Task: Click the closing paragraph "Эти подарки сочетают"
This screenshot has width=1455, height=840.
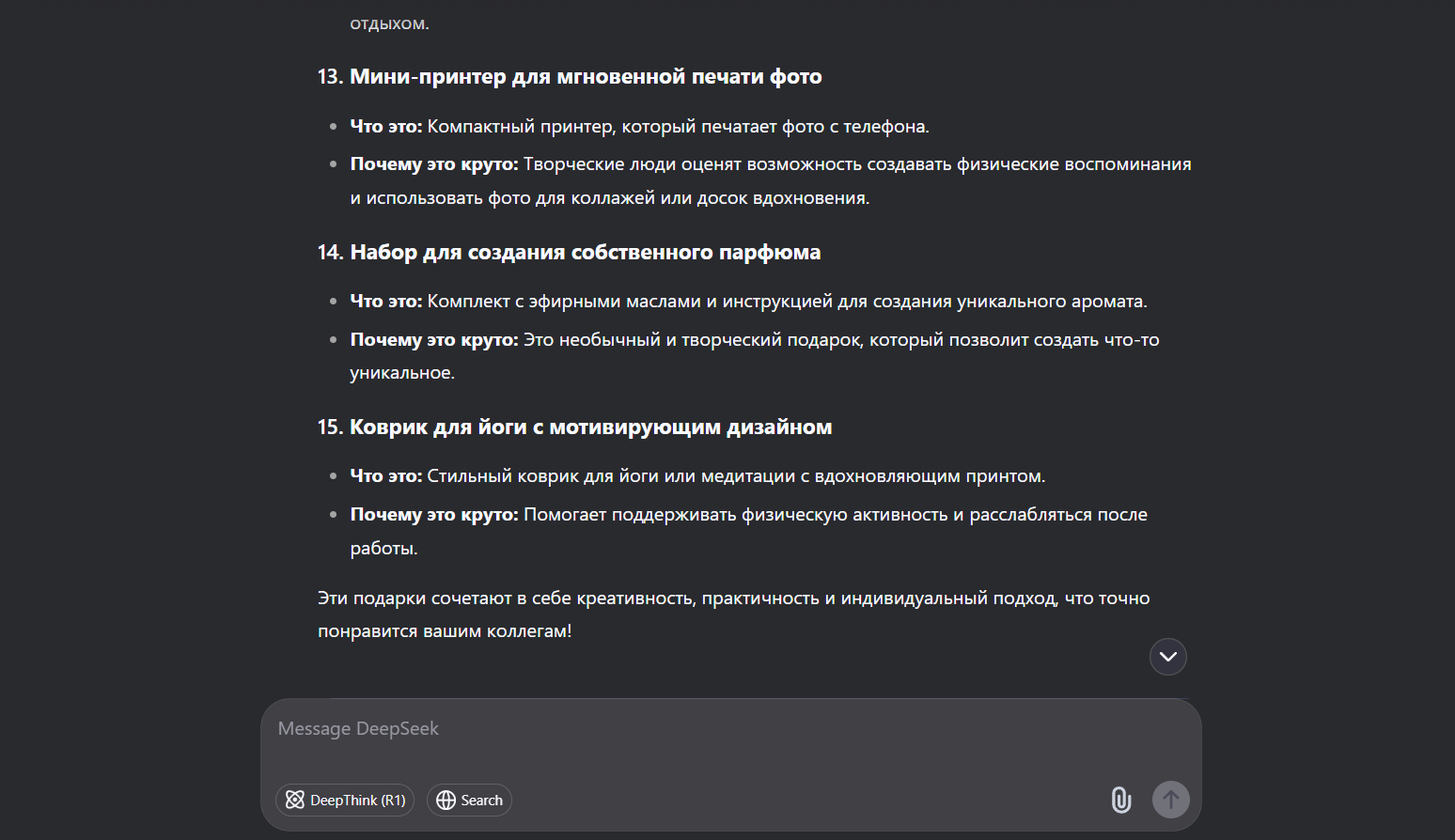Action: (x=733, y=599)
